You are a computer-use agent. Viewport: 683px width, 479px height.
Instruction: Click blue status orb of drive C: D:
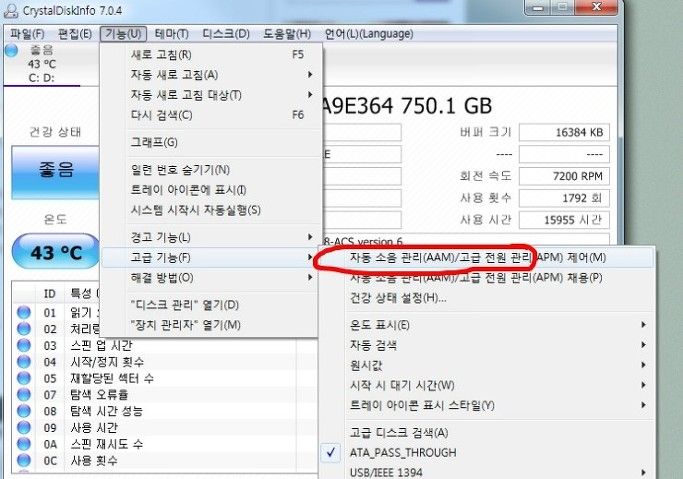11,51
